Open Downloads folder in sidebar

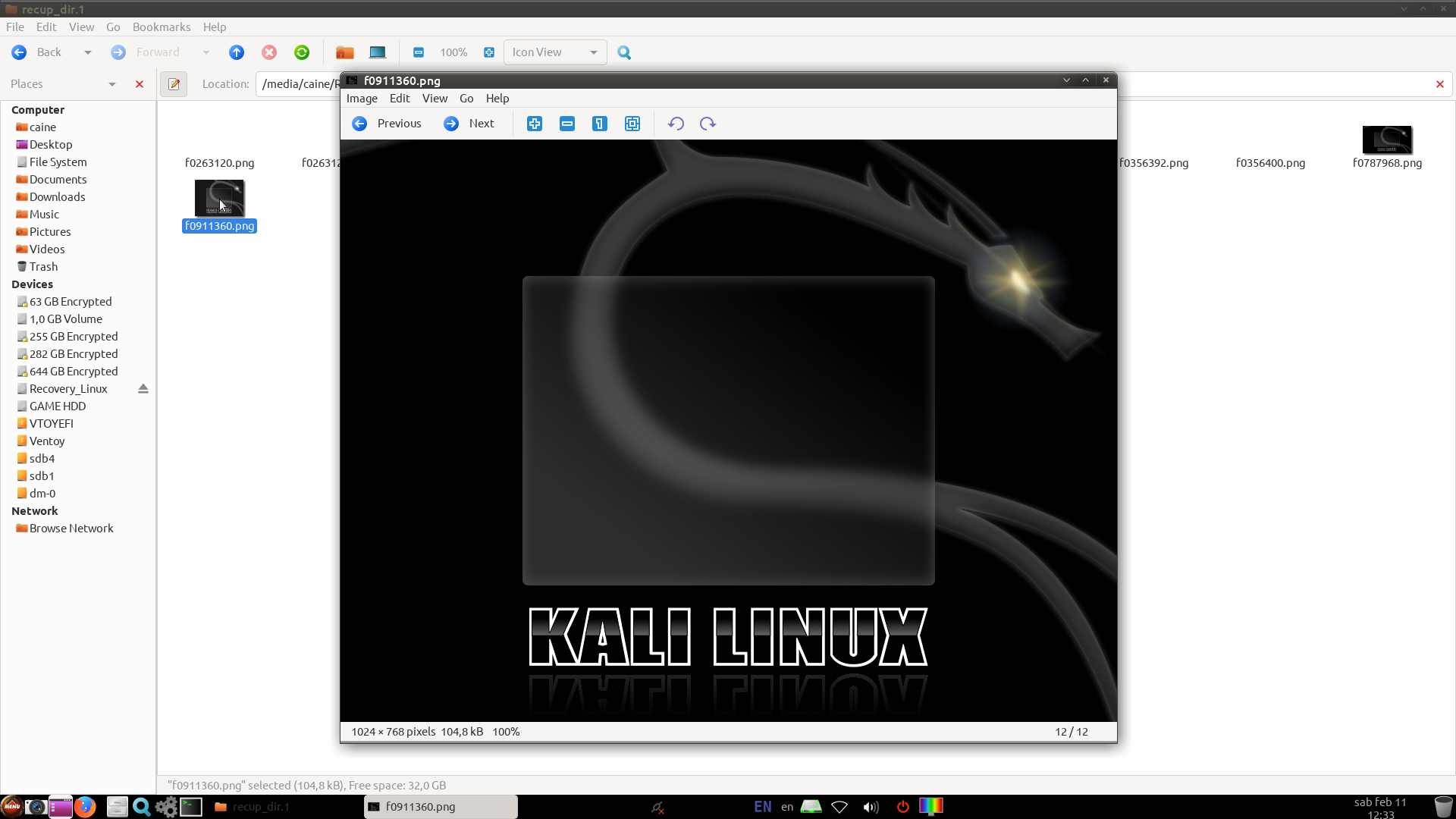[x=57, y=197]
